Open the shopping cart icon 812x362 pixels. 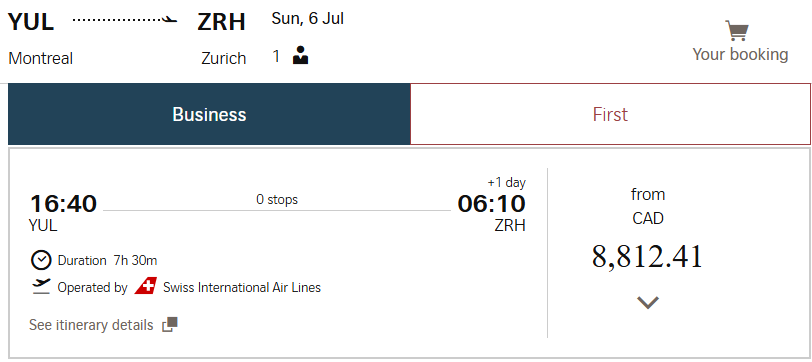coord(736,31)
